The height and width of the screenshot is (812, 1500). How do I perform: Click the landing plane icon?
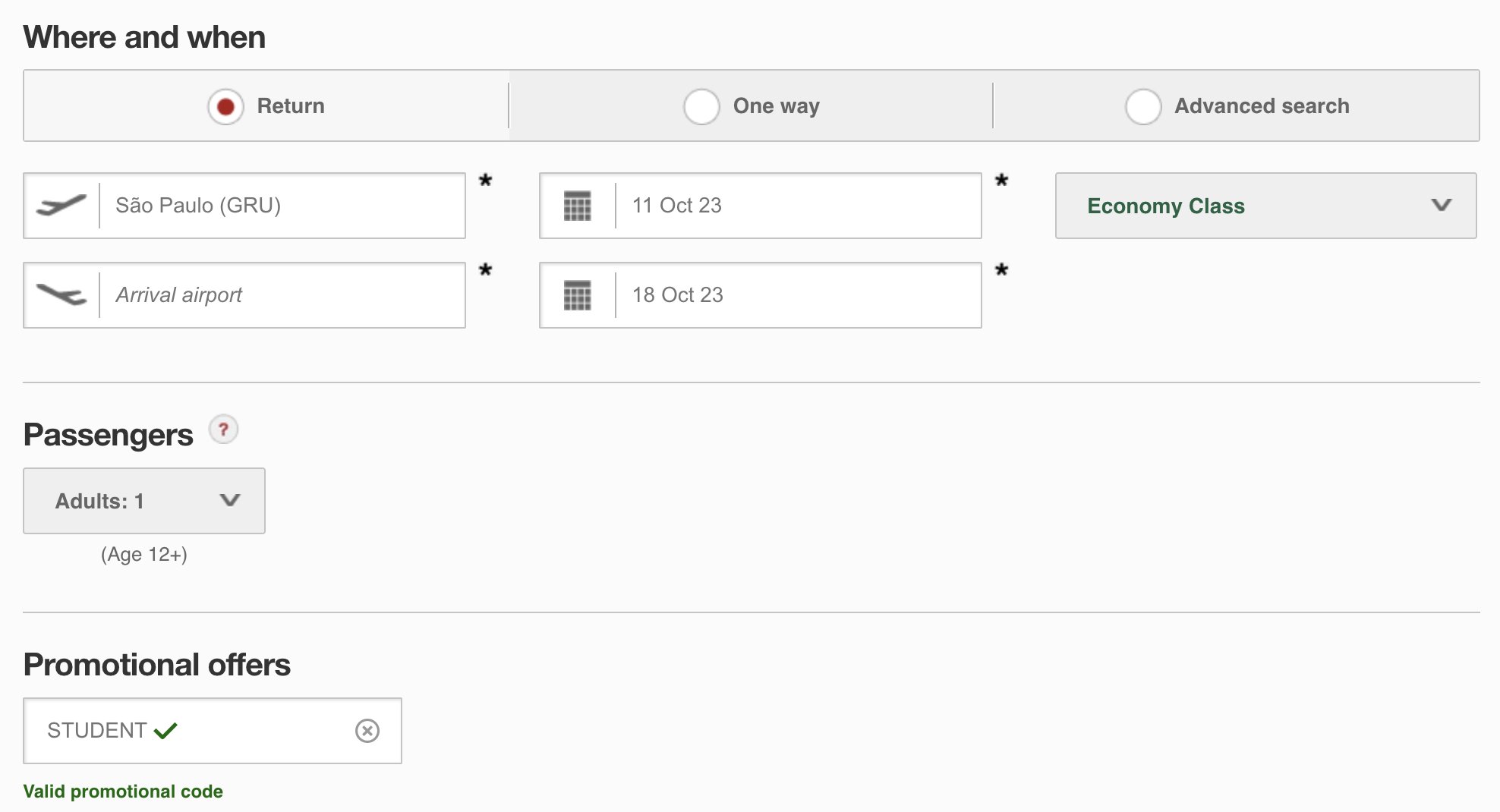61,294
